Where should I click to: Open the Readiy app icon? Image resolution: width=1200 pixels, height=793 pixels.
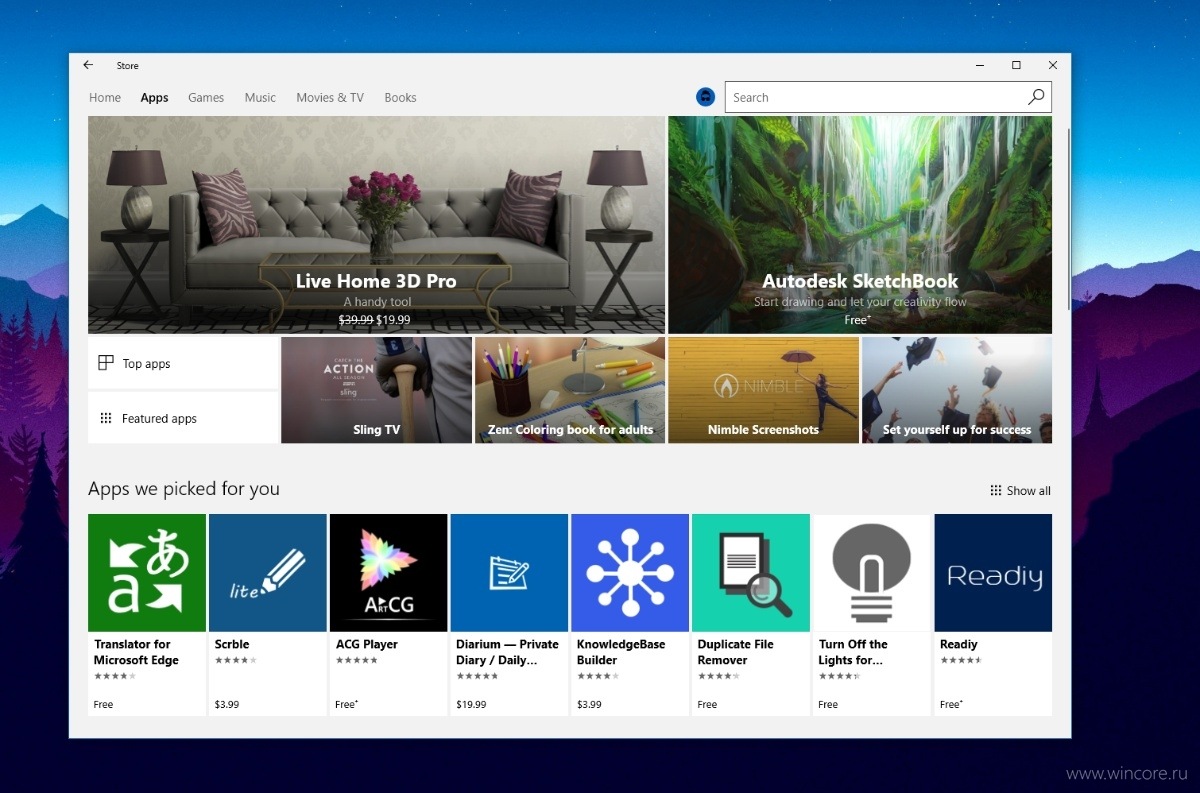[993, 573]
